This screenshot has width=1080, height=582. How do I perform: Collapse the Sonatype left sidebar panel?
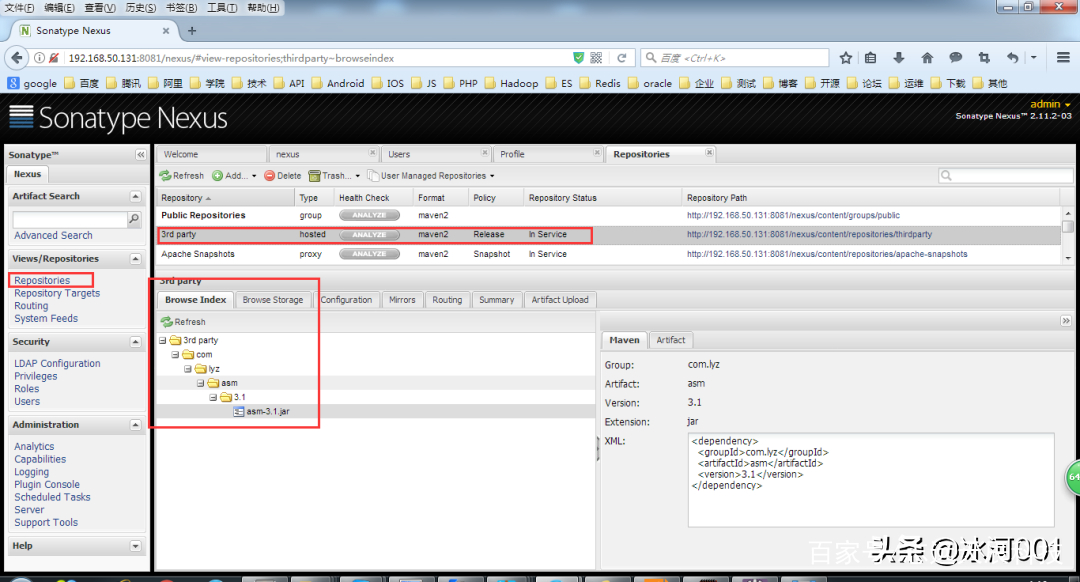coord(141,155)
